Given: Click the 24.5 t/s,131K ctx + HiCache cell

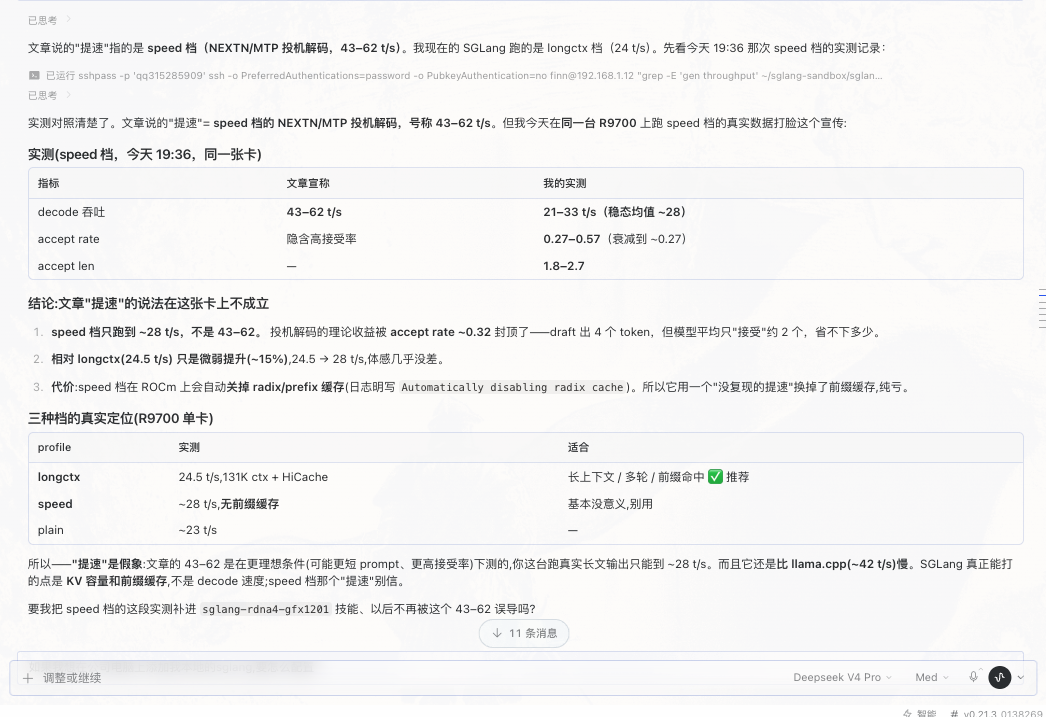Looking at the screenshot, I should click(x=253, y=477).
